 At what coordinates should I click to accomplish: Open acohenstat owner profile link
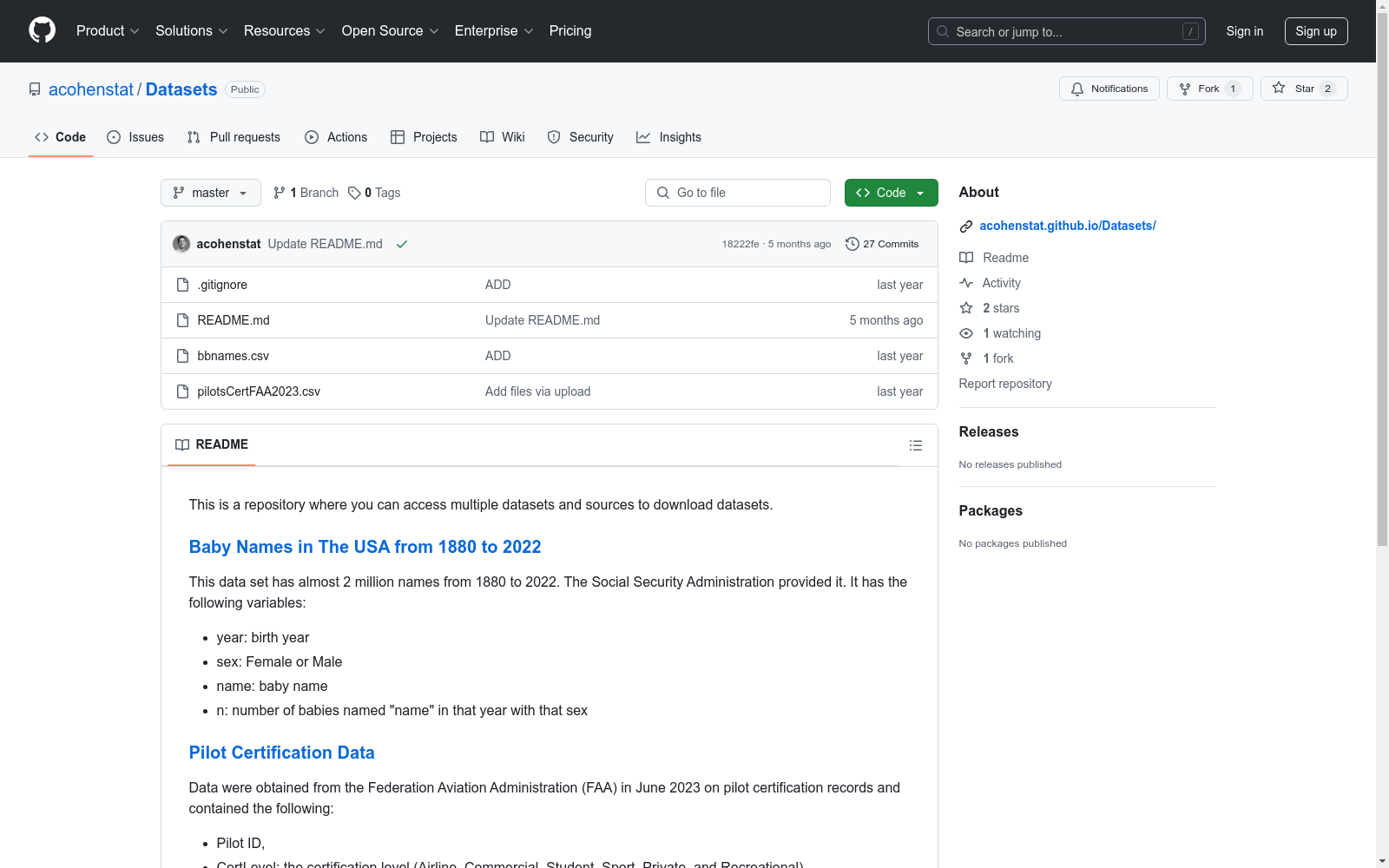coord(91,89)
